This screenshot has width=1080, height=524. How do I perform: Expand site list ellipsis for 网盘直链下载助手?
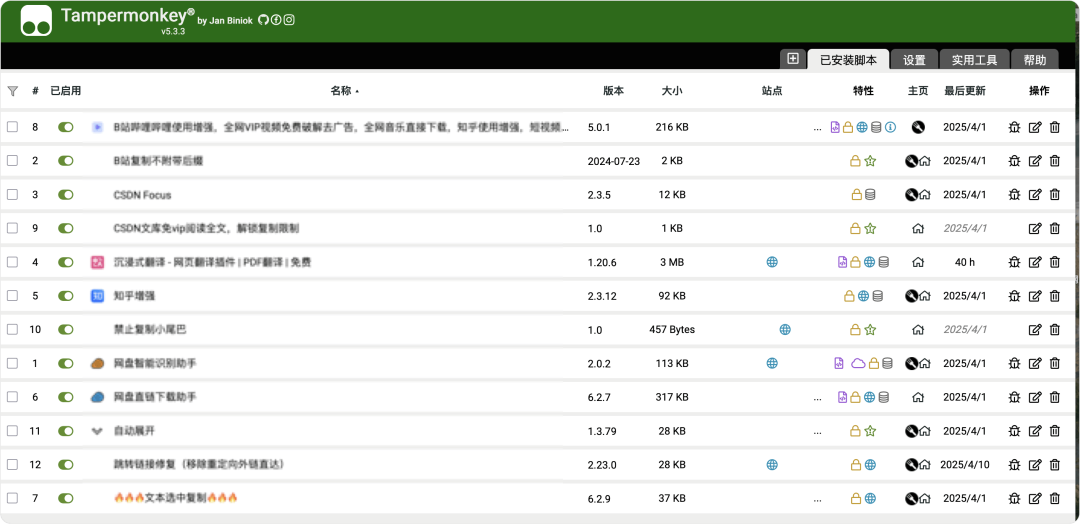(x=818, y=397)
